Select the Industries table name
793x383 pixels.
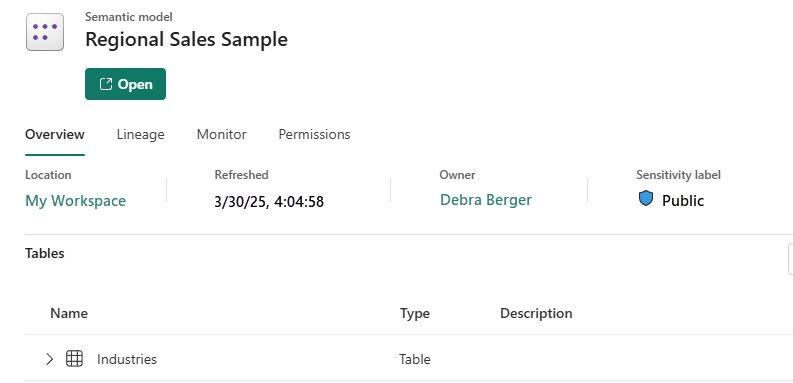point(127,359)
